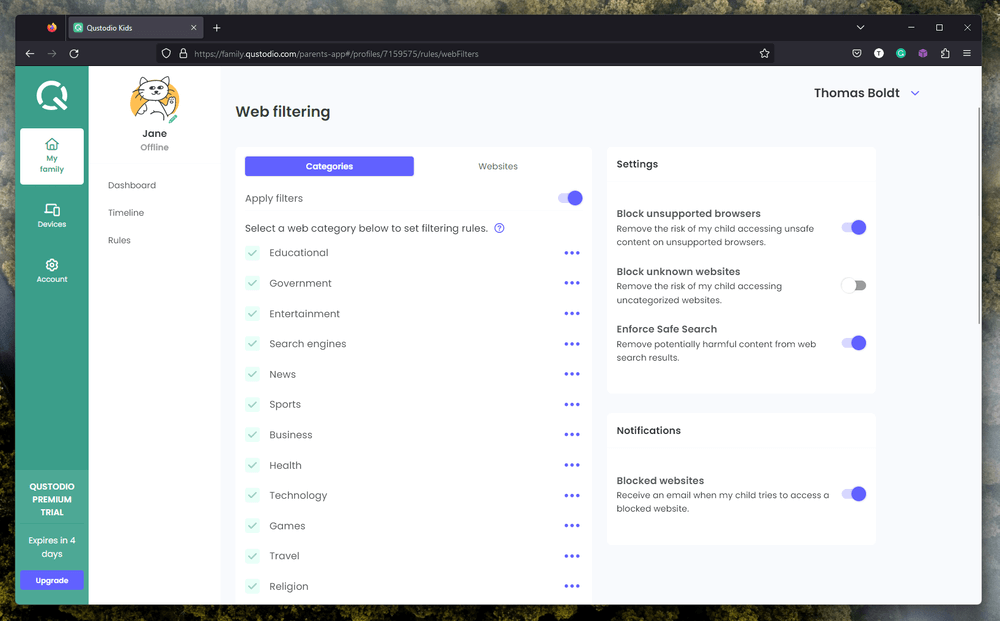Close the Qustodio Kids tab

[x=193, y=27]
